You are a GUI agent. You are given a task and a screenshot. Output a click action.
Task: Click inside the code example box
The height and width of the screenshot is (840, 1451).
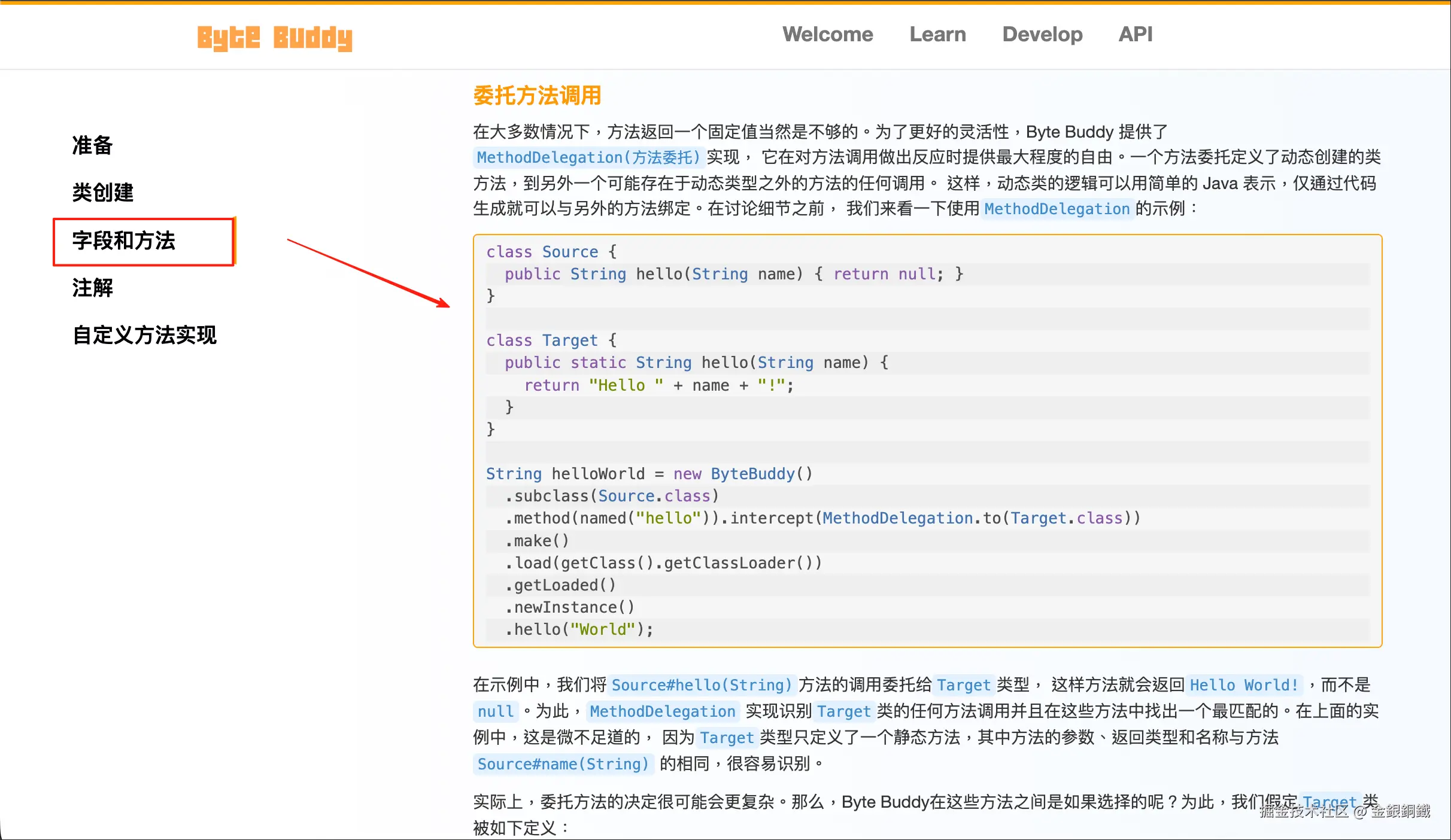pyautogui.click(x=927, y=440)
